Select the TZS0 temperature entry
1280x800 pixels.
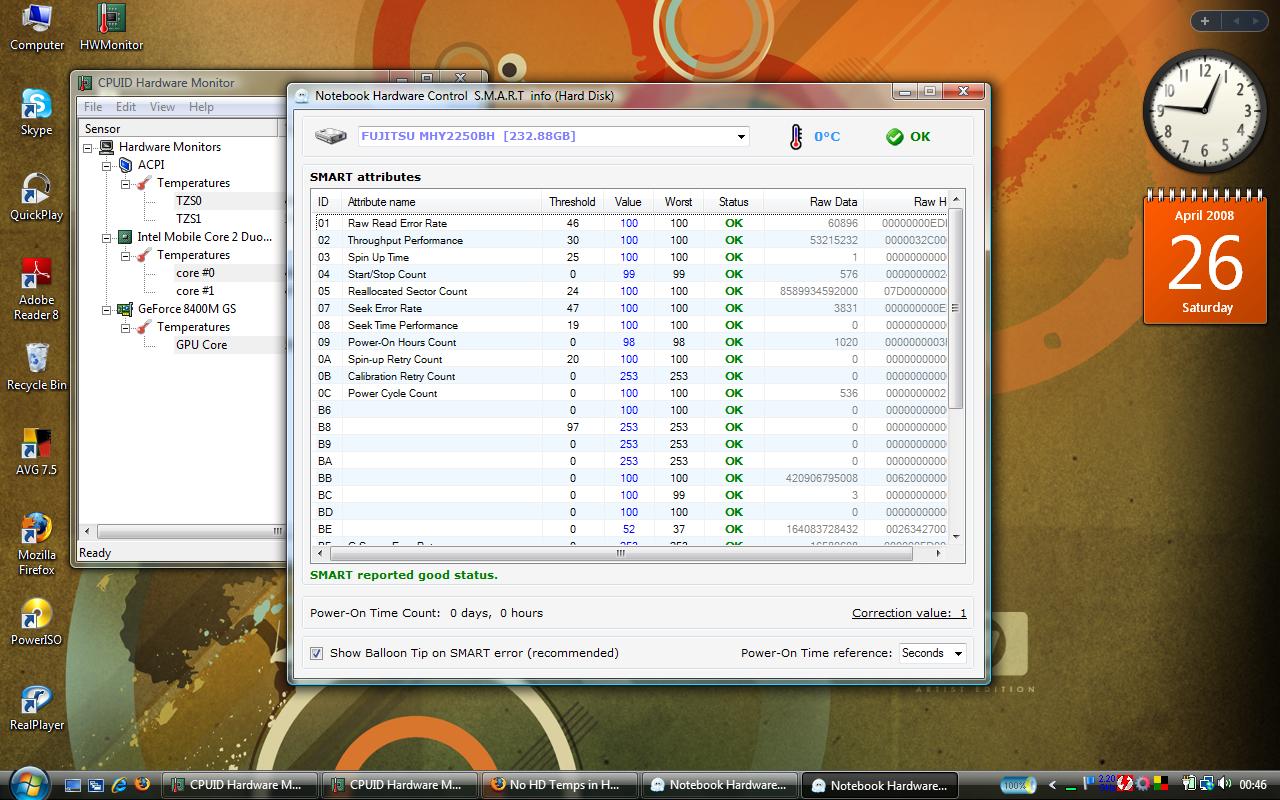[x=188, y=201]
